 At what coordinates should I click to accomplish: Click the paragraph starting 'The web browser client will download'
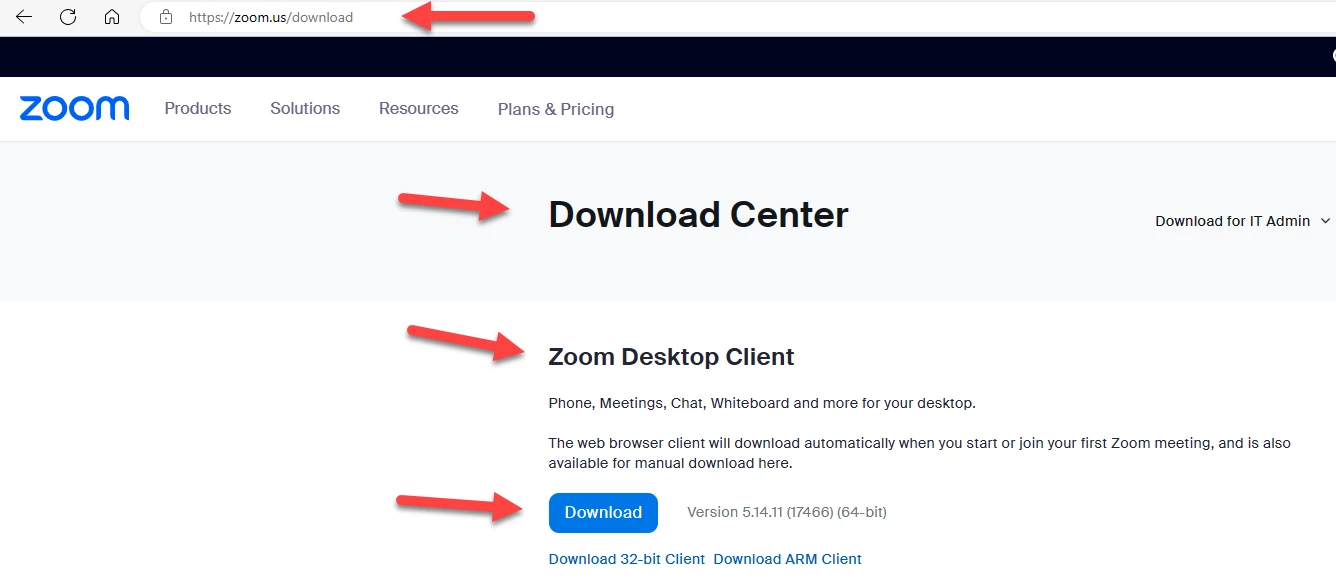point(920,453)
